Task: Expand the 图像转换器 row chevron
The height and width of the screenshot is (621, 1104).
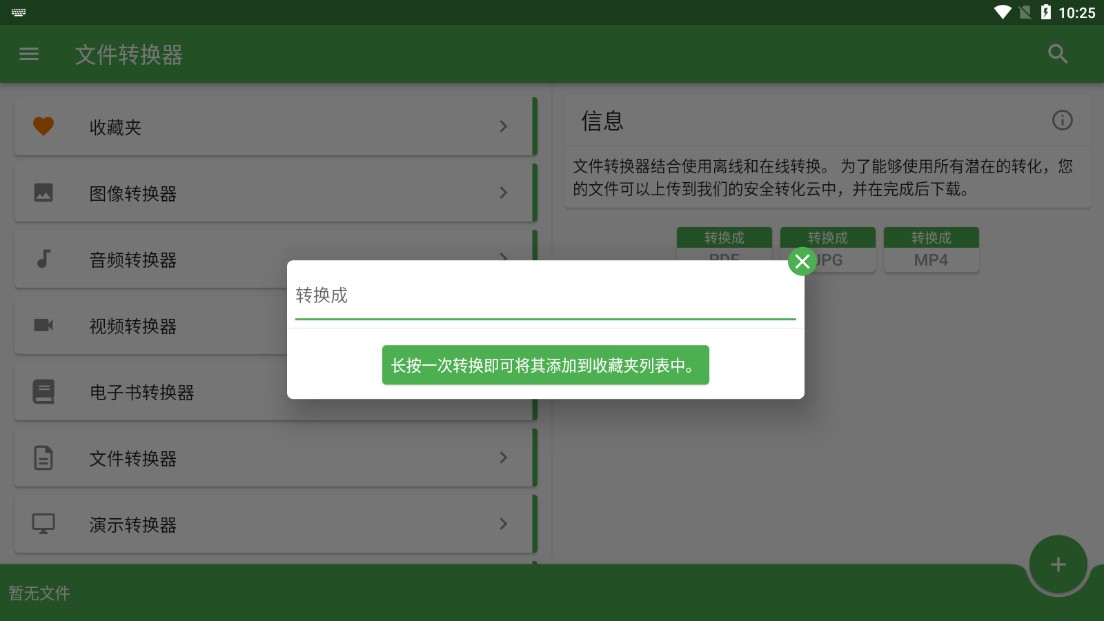Action: tap(503, 192)
